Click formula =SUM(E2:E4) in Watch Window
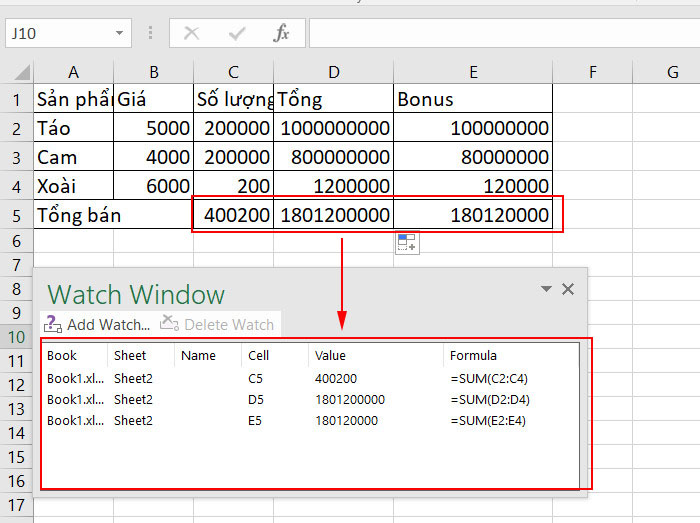This screenshot has width=700, height=523. coord(488,420)
